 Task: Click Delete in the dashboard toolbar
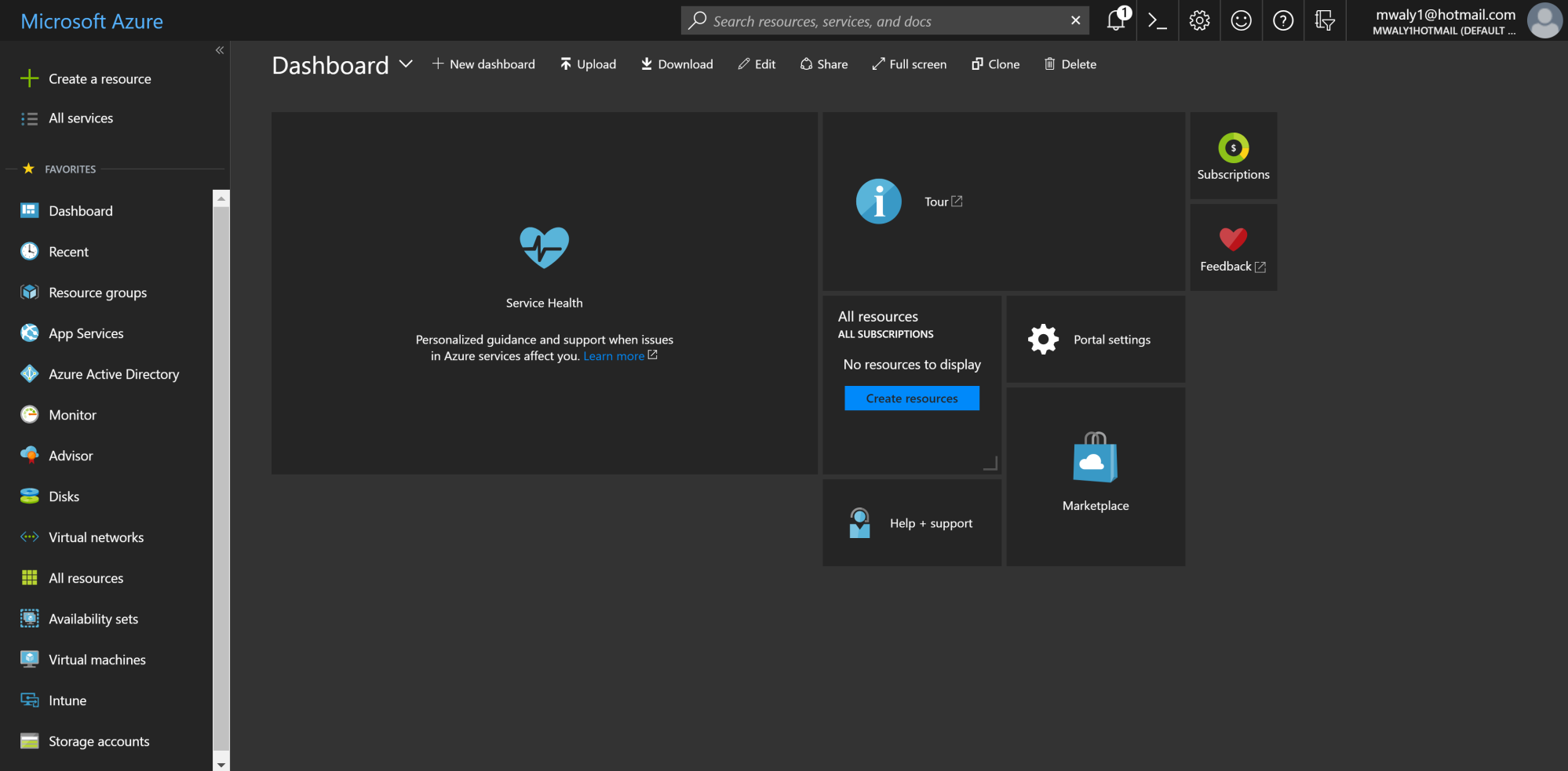[1070, 64]
